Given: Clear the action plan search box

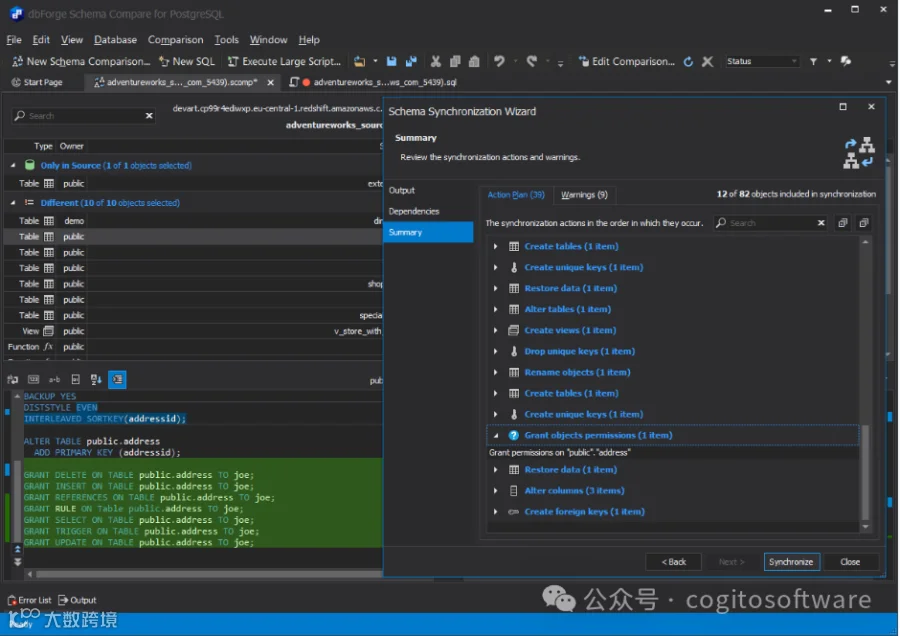Looking at the screenshot, I should pos(821,223).
